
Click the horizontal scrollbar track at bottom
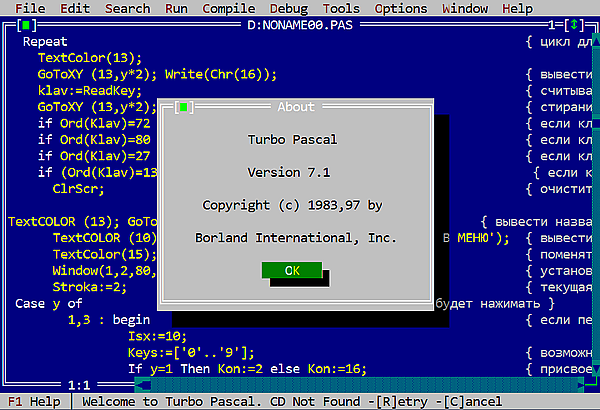click(x=364, y=385)
